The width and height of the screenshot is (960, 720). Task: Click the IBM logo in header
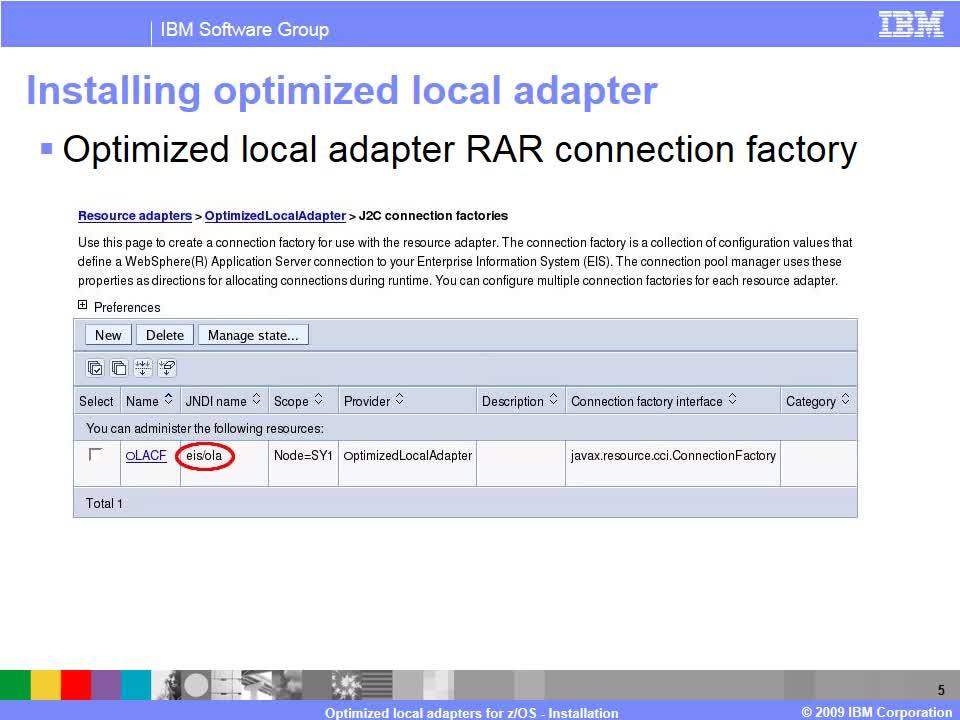click(x=911, y=25)
